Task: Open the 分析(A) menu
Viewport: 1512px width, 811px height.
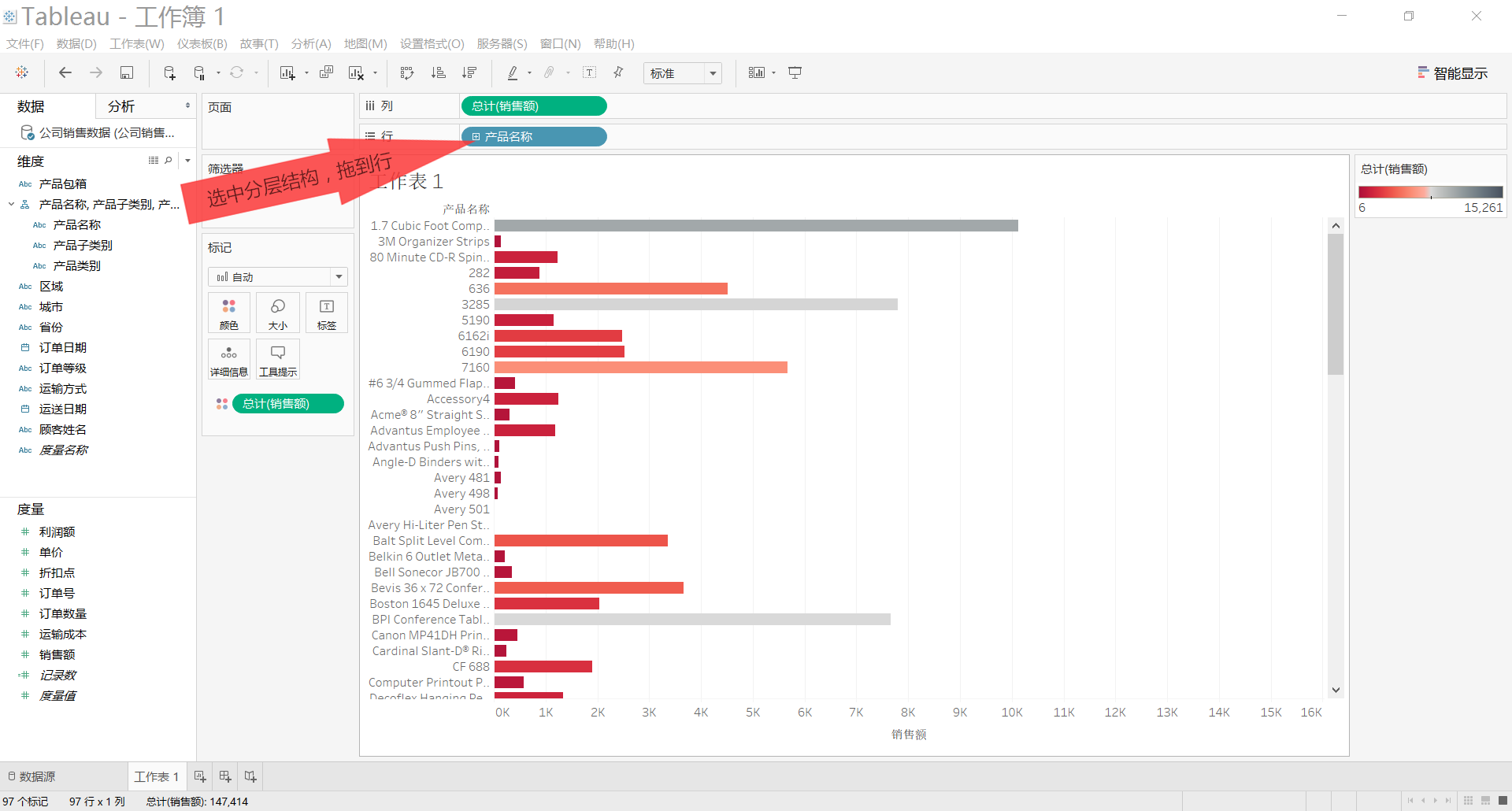Action: click(x=311, y=44)
